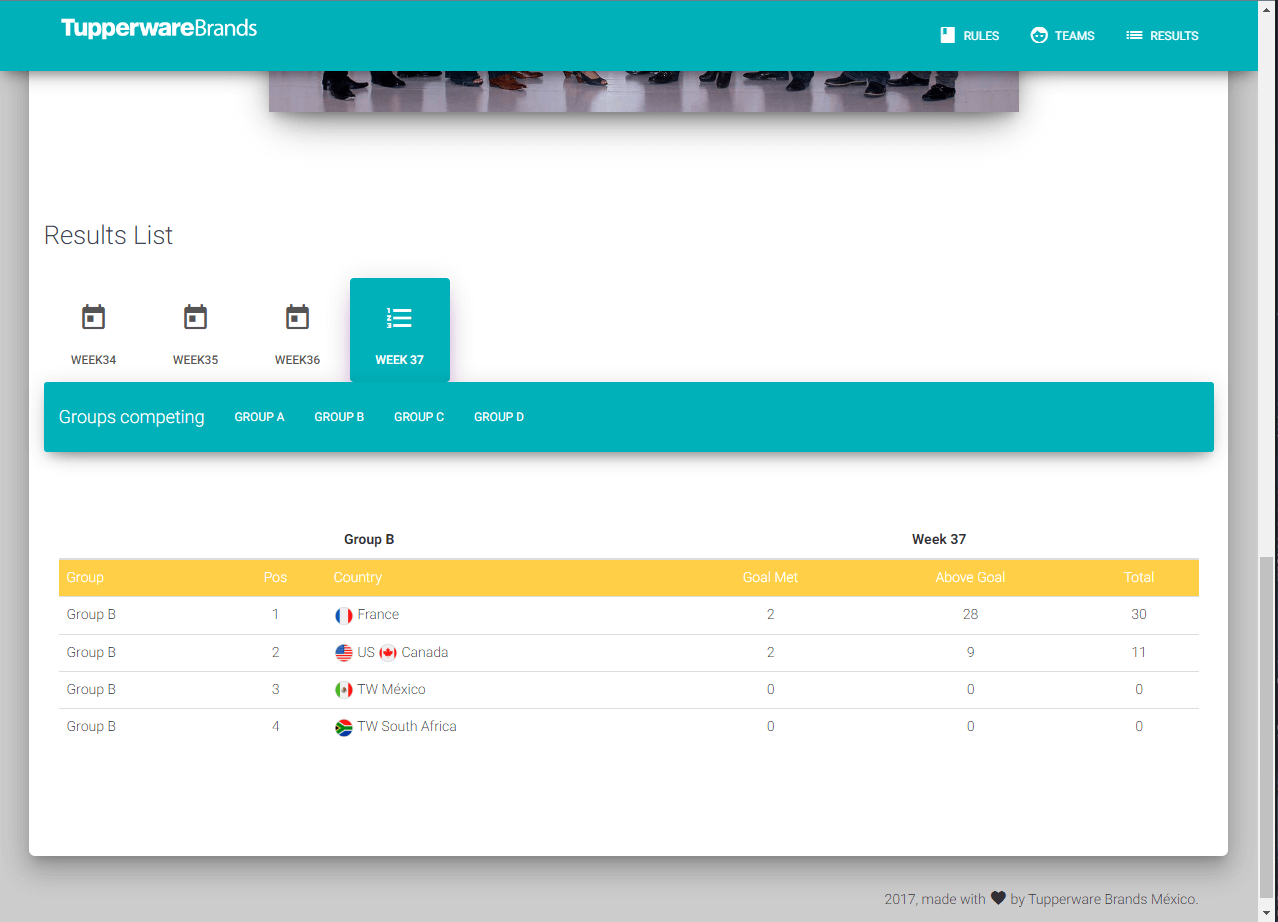This screenshot has height=922, width=1278.
Task: Open the RESULTS menu item
Action: (1162, 35)
